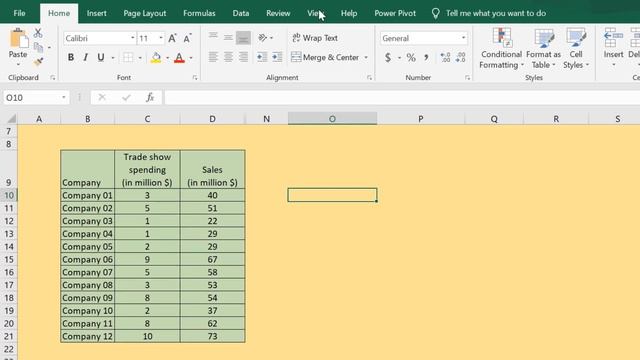The image size is (640, 360).
Task: Center text horizontally
Action: (x=228, y=57)
